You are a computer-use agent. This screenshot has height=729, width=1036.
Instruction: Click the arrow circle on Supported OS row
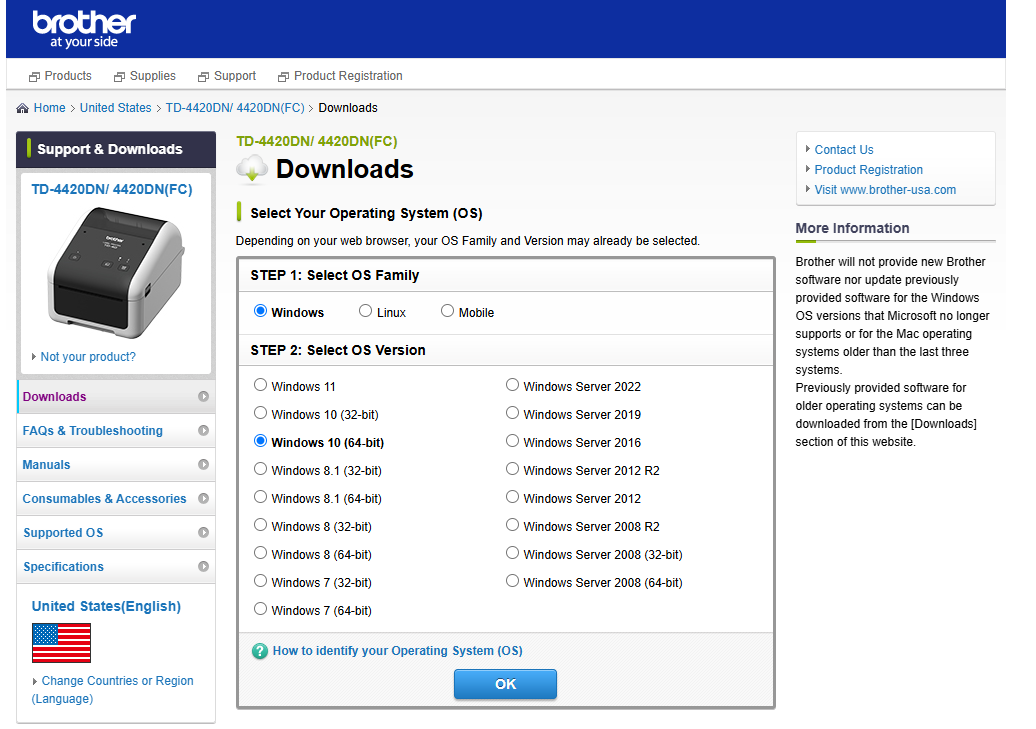[204, 533]
